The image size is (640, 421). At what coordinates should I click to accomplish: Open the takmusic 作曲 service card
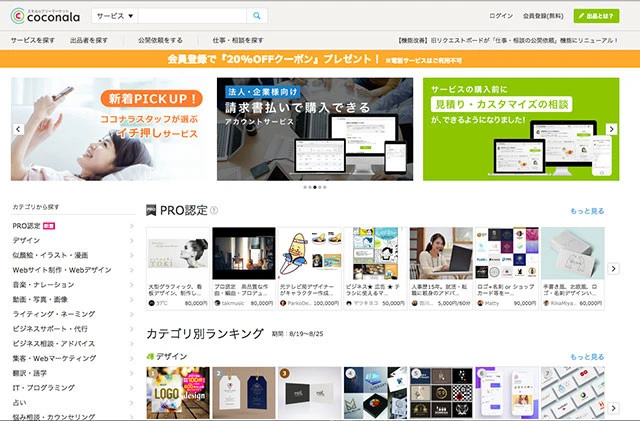tap(244, 268)
